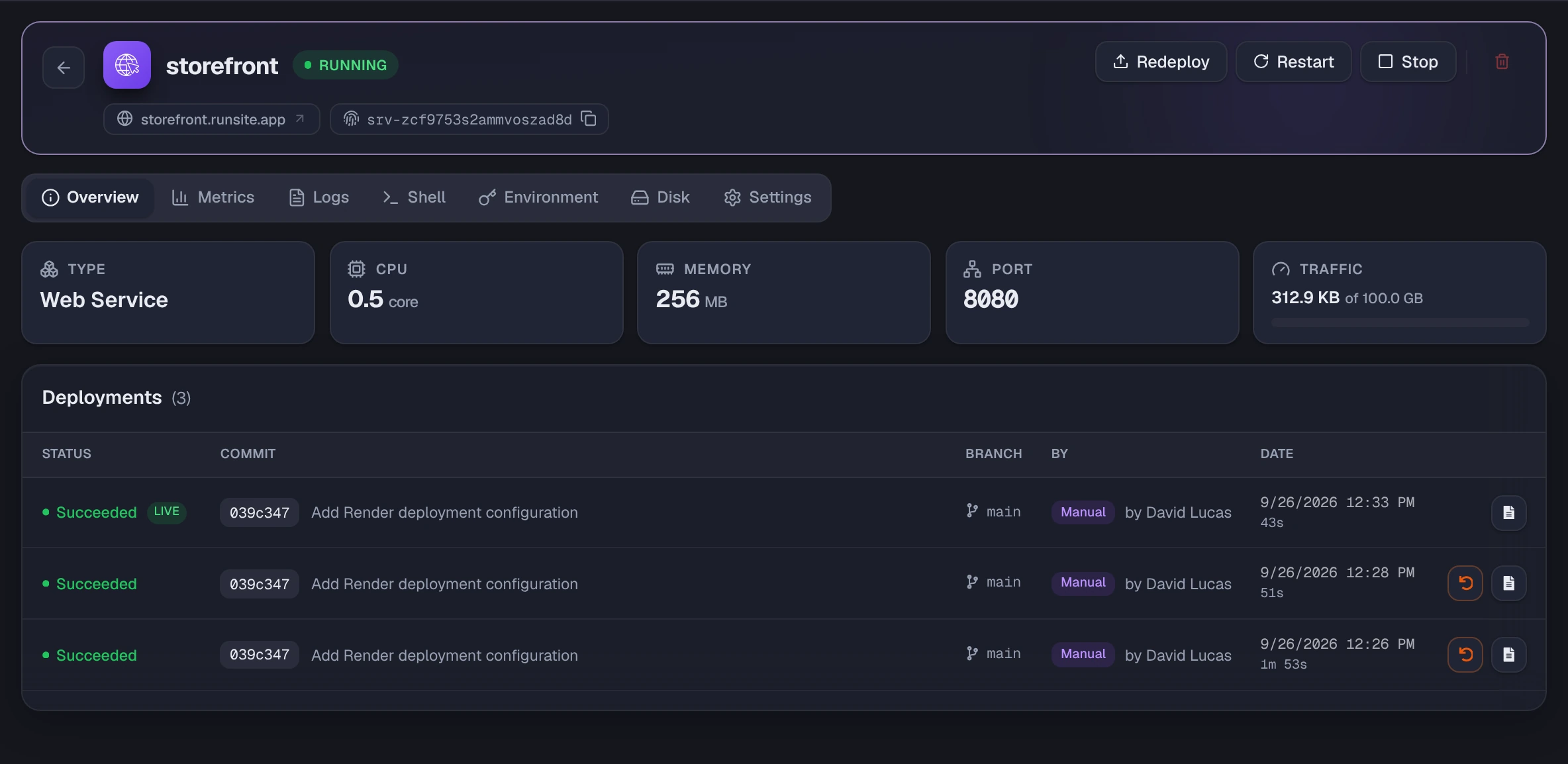Click the Manual badge in the 12:33 PM row
The image size is (1568, 764).
[x=1083, y=512]
